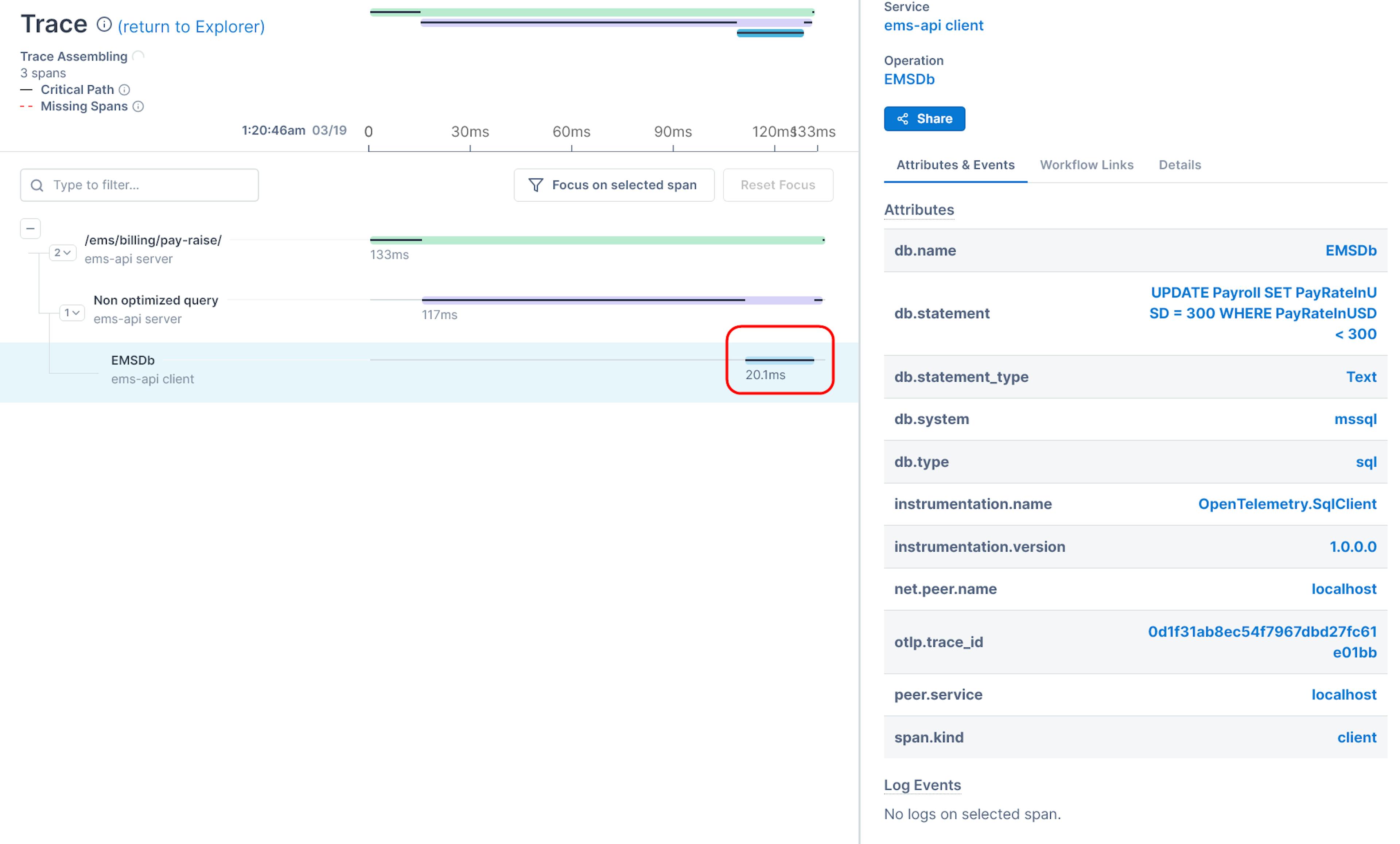Click the 1:20:46am timestamp text
1400x844 pixels.
tap(273, 130)
